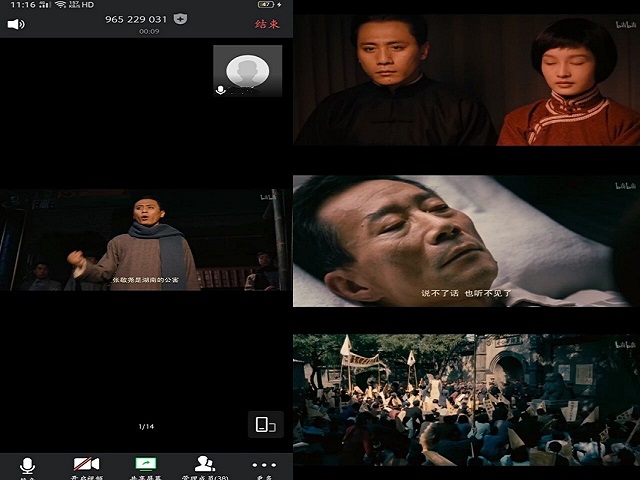Open the meeting security shield icon
The width and height of the screenshot is (640, 480).
click(180, 19)
